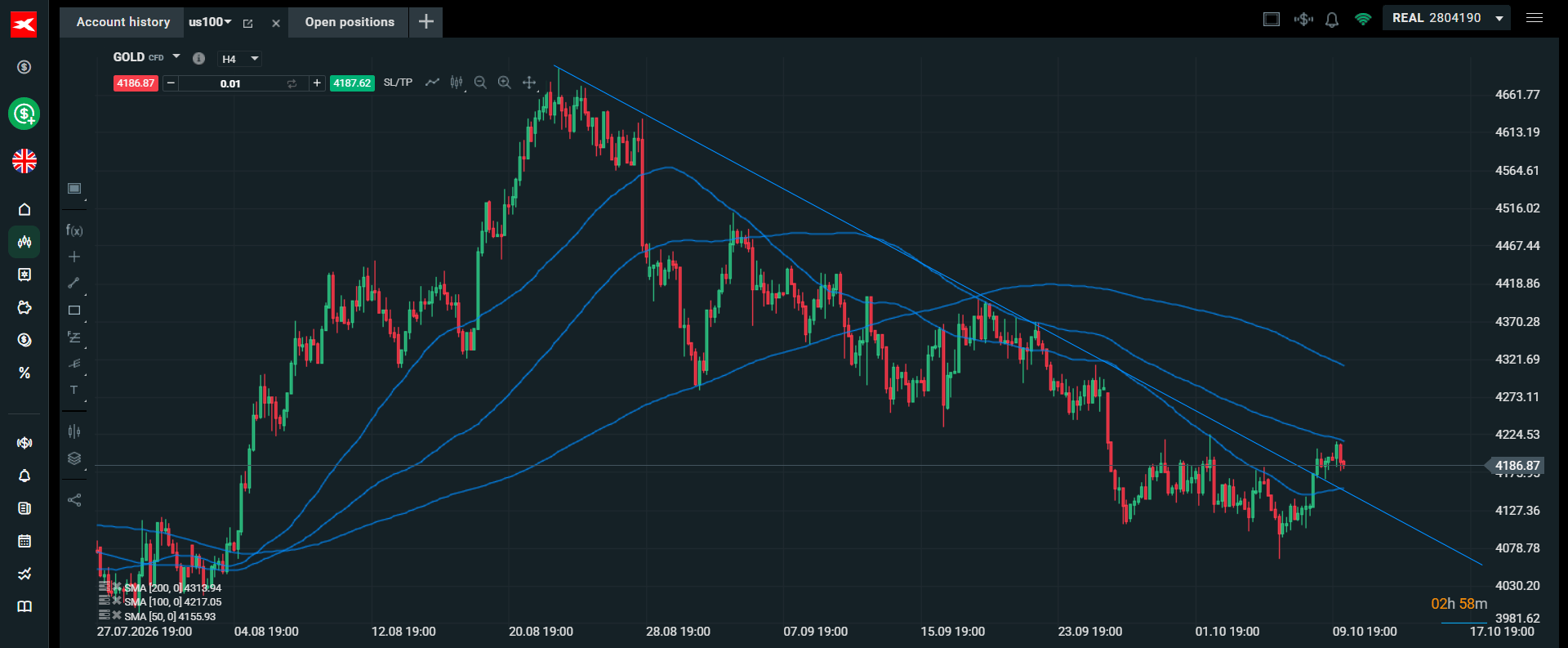Open the layers icon in drawing toolbar

point(74,458)
